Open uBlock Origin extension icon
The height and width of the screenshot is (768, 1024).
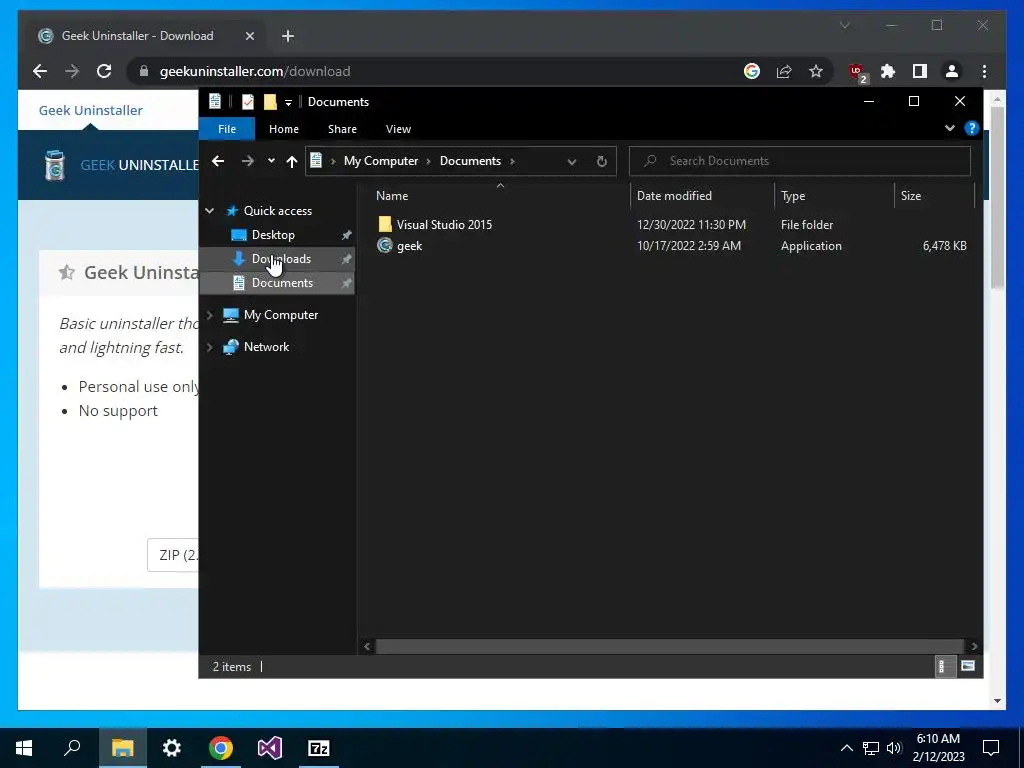pos(856,72)
